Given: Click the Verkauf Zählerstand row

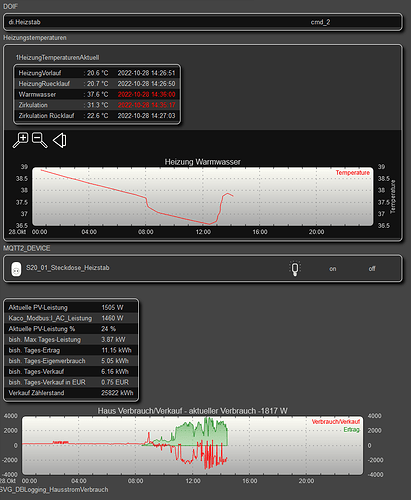Looking at the screenshot, I should click(x=71, y=393).
